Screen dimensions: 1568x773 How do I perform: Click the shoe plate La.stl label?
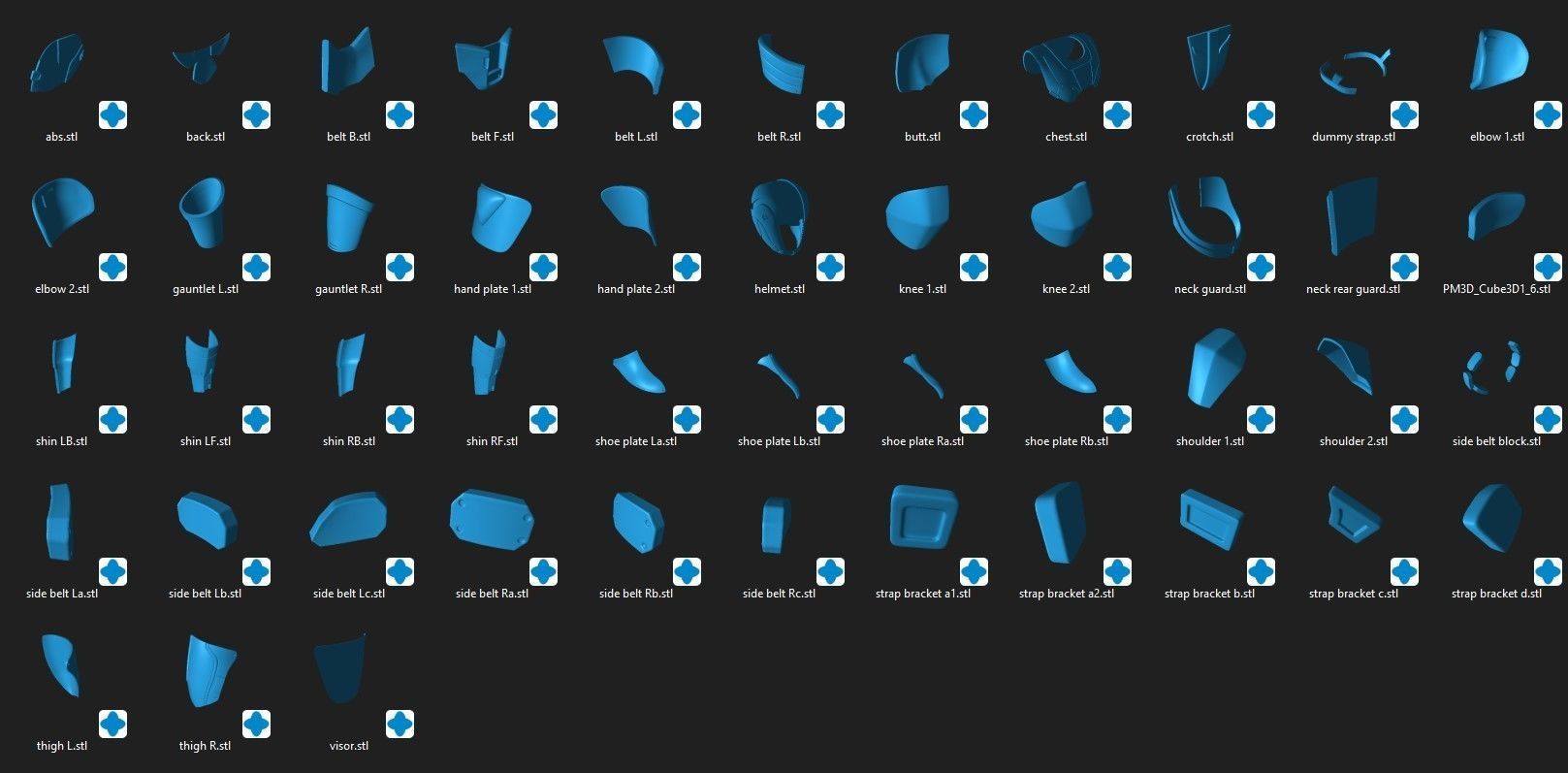[636, 441]
